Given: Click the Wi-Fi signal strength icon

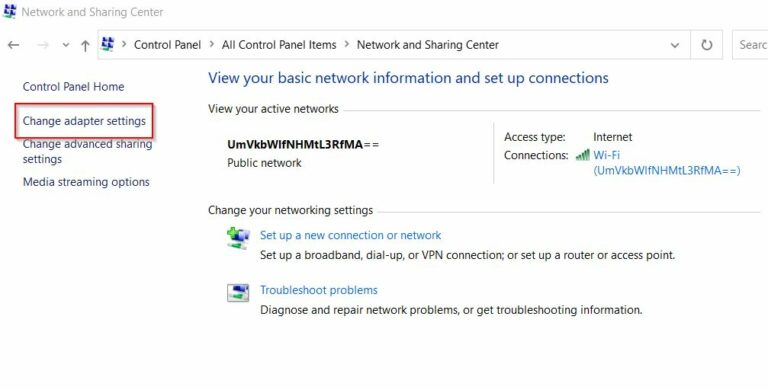Looking at the screenshot, I should point(583,155).
